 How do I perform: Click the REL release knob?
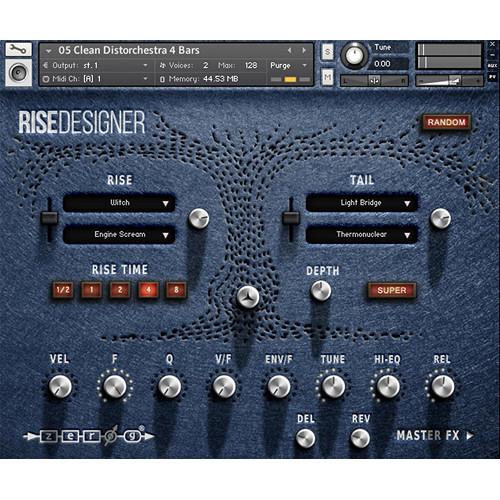[x=443, y=386]
